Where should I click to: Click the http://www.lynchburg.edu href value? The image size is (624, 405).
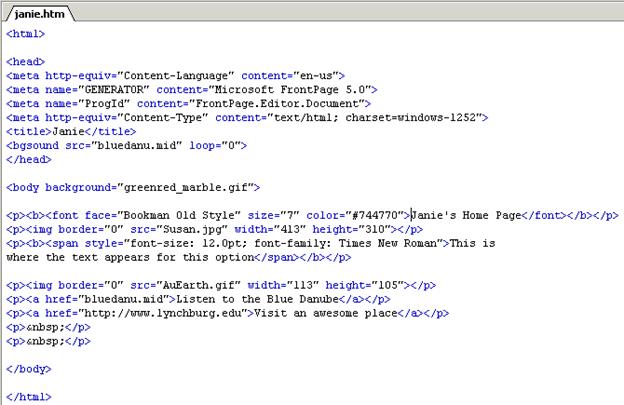pyautogui.click(x=162, y=313)
